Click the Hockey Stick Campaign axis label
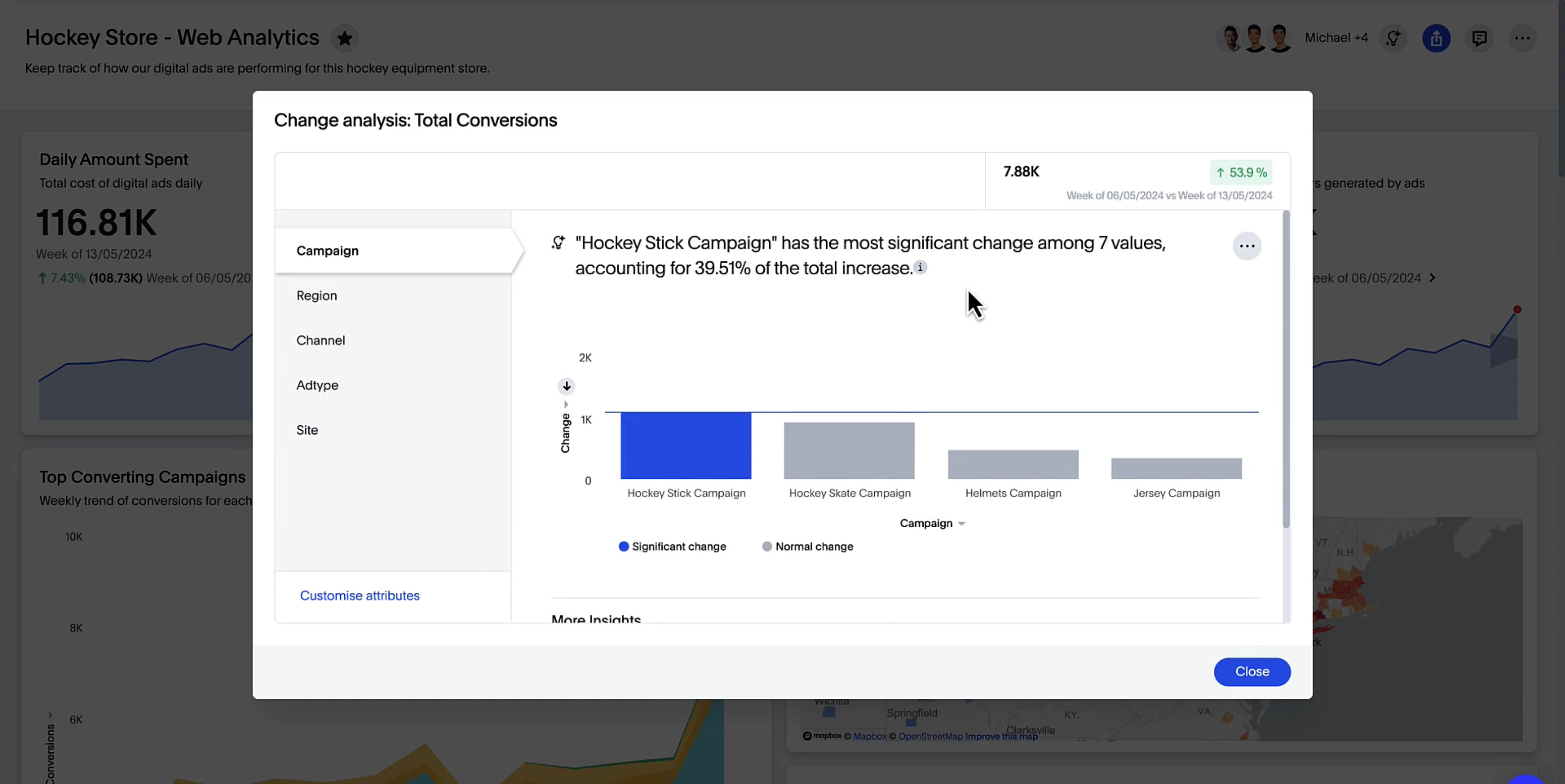This screenshot has height=784, width=1565. (686, 493)
